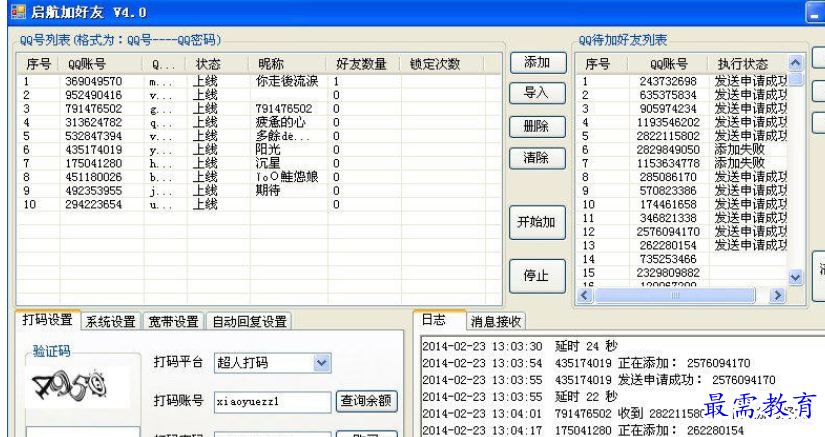The image size is (825, 437).
Task: Click the 清除 button
Action: click(x=538, y=158)
